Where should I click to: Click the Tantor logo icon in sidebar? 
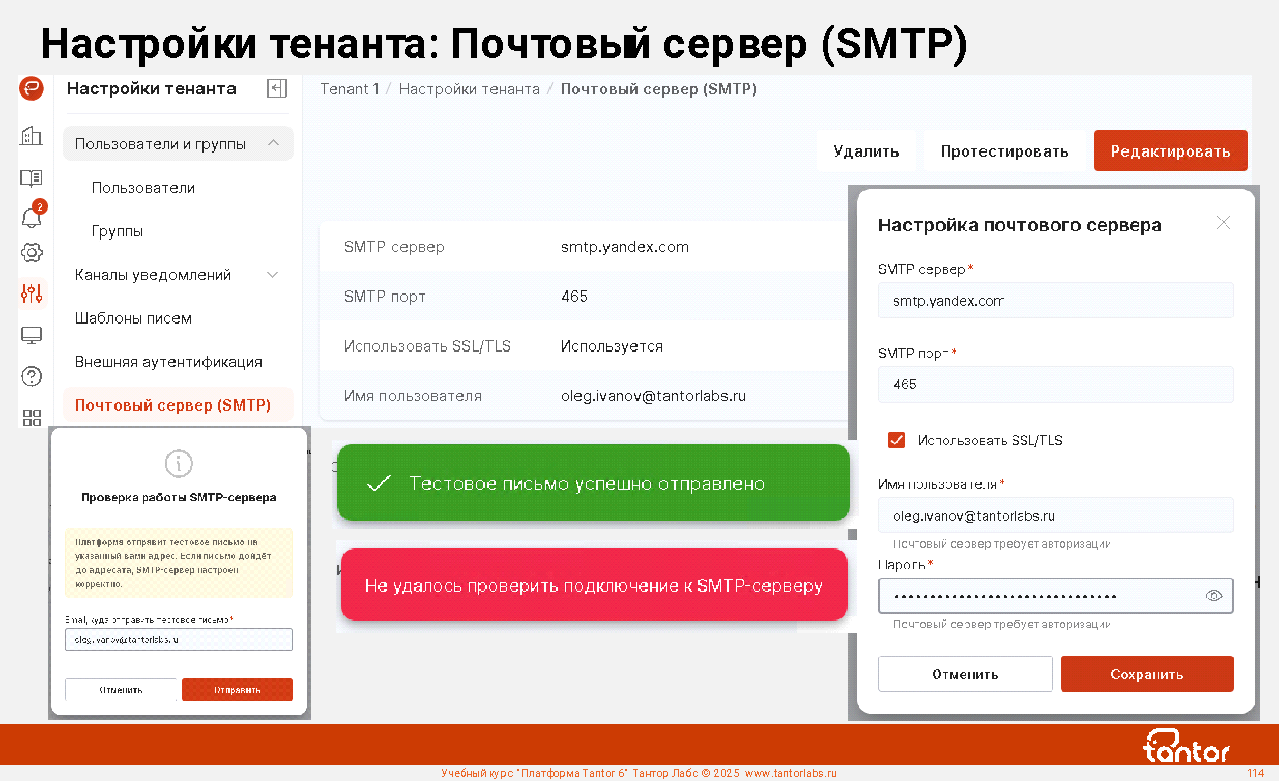tap(31, 89)
